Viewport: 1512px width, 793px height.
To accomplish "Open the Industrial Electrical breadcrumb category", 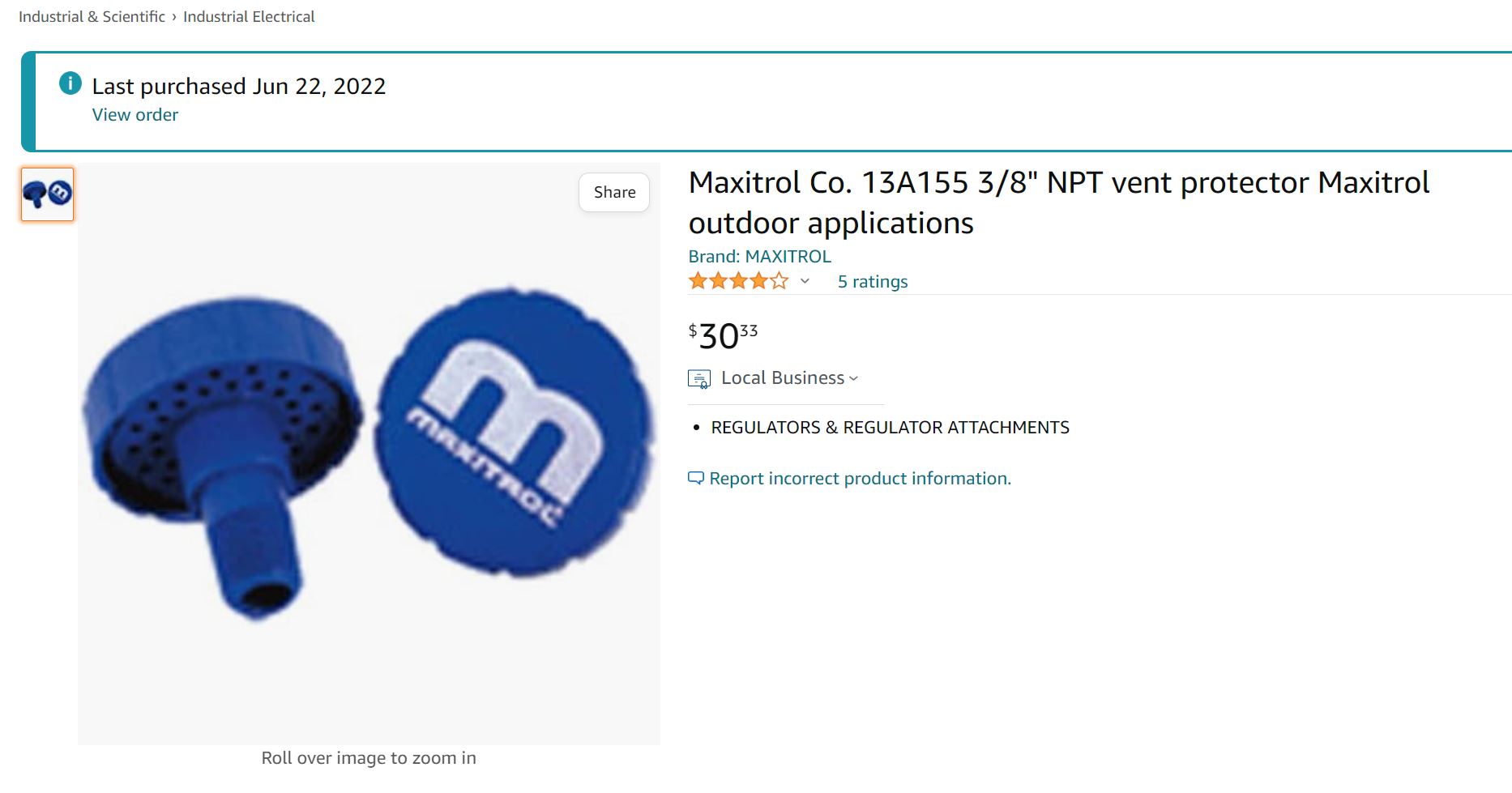I will (249, 16).
